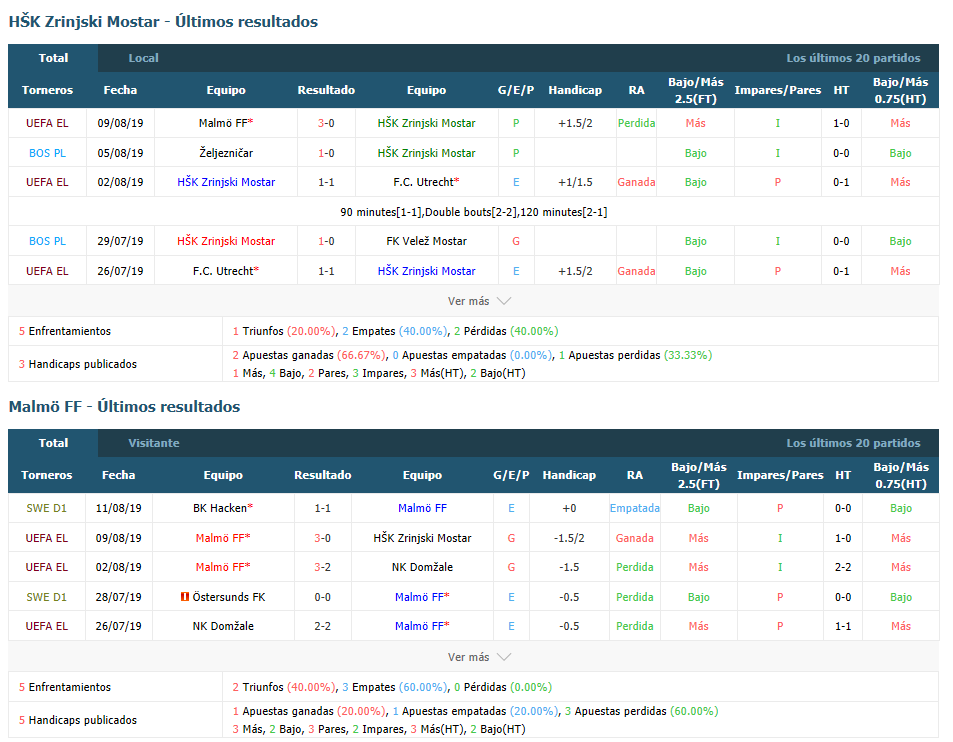Image resolution: width=953 pixels, height=742 pixels.
Task: Open HŠK Zrinjski Mostar link in 05/08/19 row
Action: coord(426,153)
